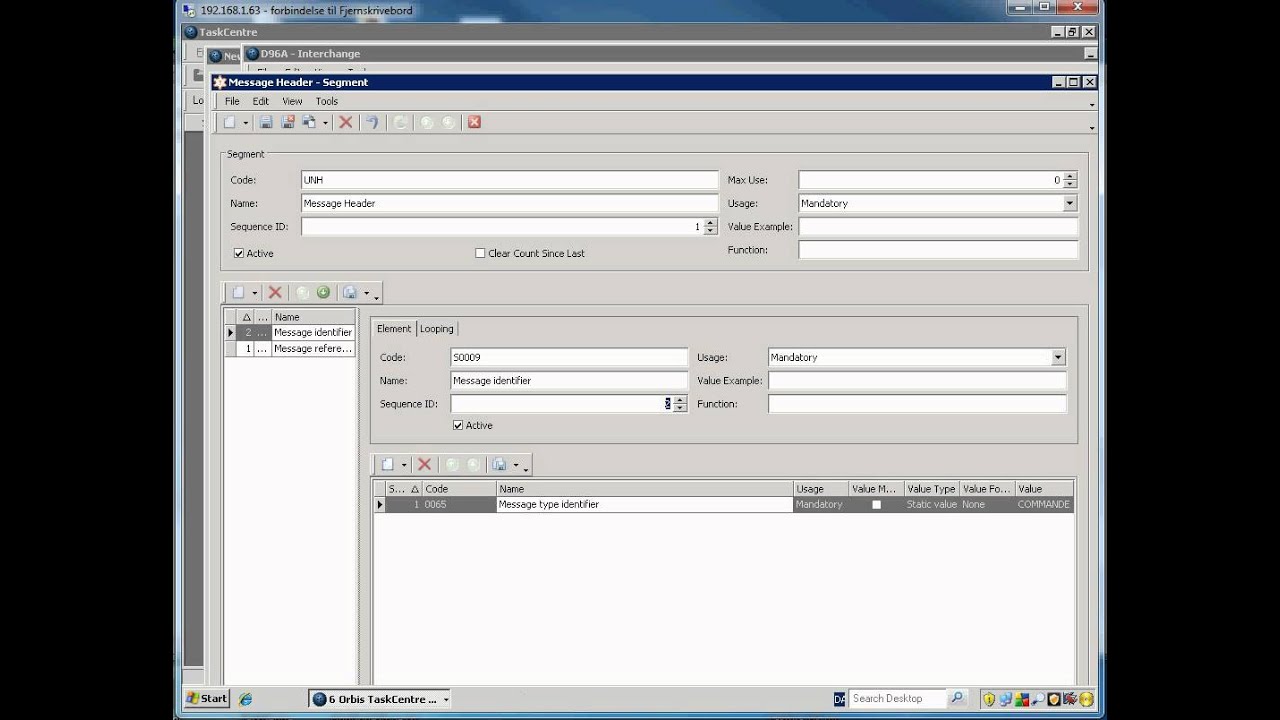
Task: Open the Save and New dropdown arrow
Action: pyautogui.click(x=325, y=123)
